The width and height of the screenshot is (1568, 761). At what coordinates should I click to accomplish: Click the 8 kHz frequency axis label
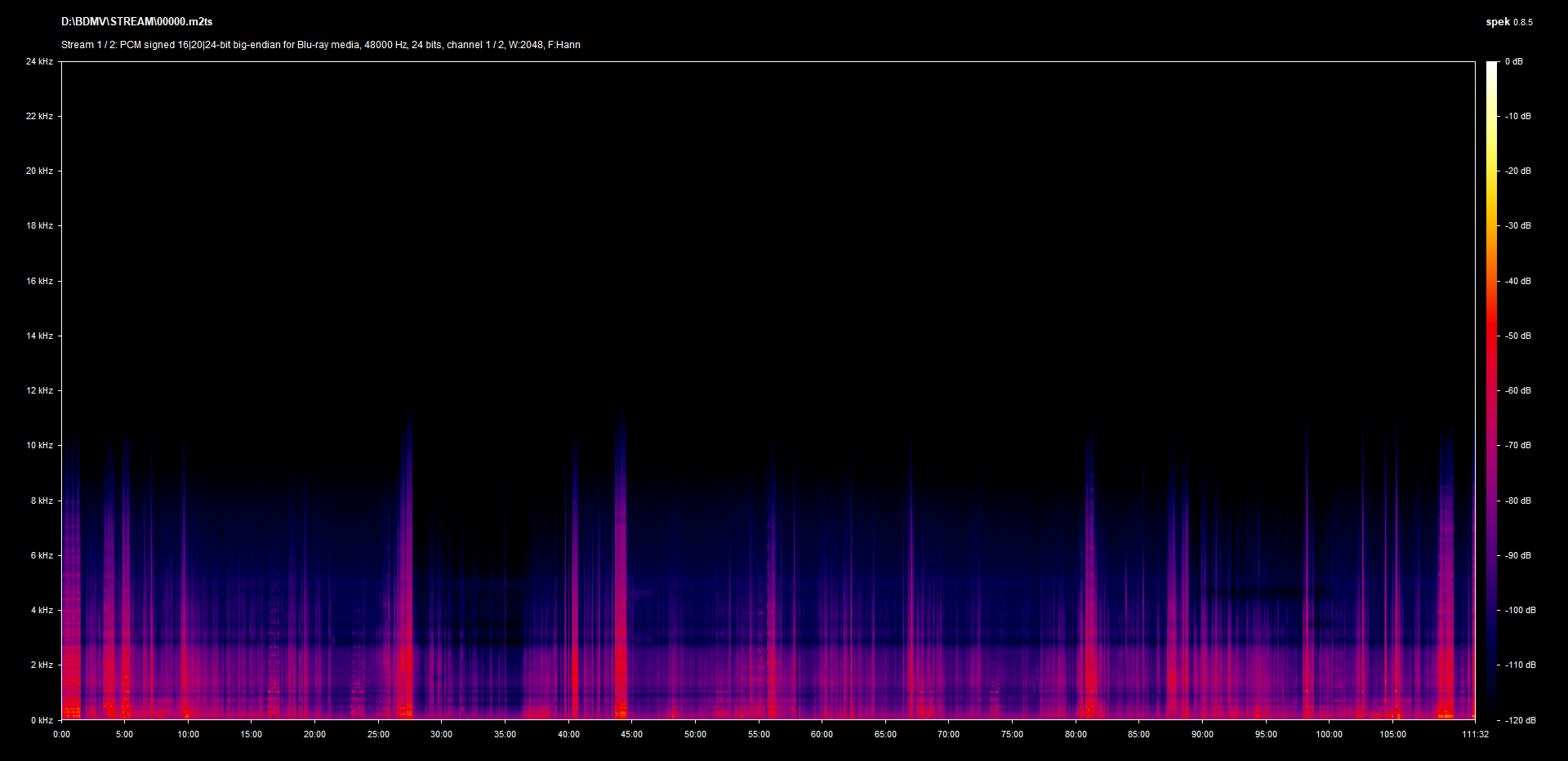(42, 501)
